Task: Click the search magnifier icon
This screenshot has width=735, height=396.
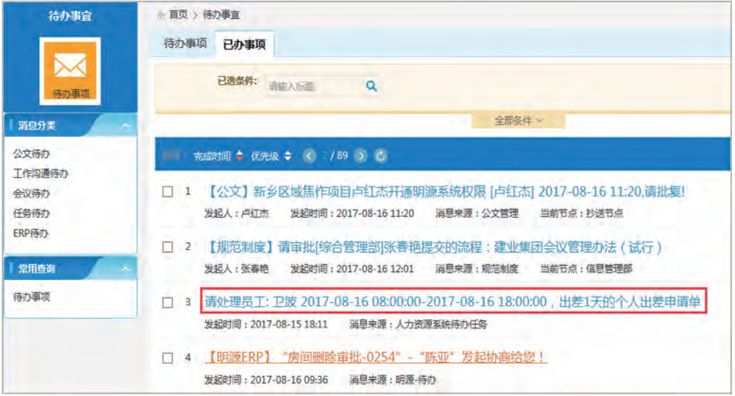Action: point(371,86)
